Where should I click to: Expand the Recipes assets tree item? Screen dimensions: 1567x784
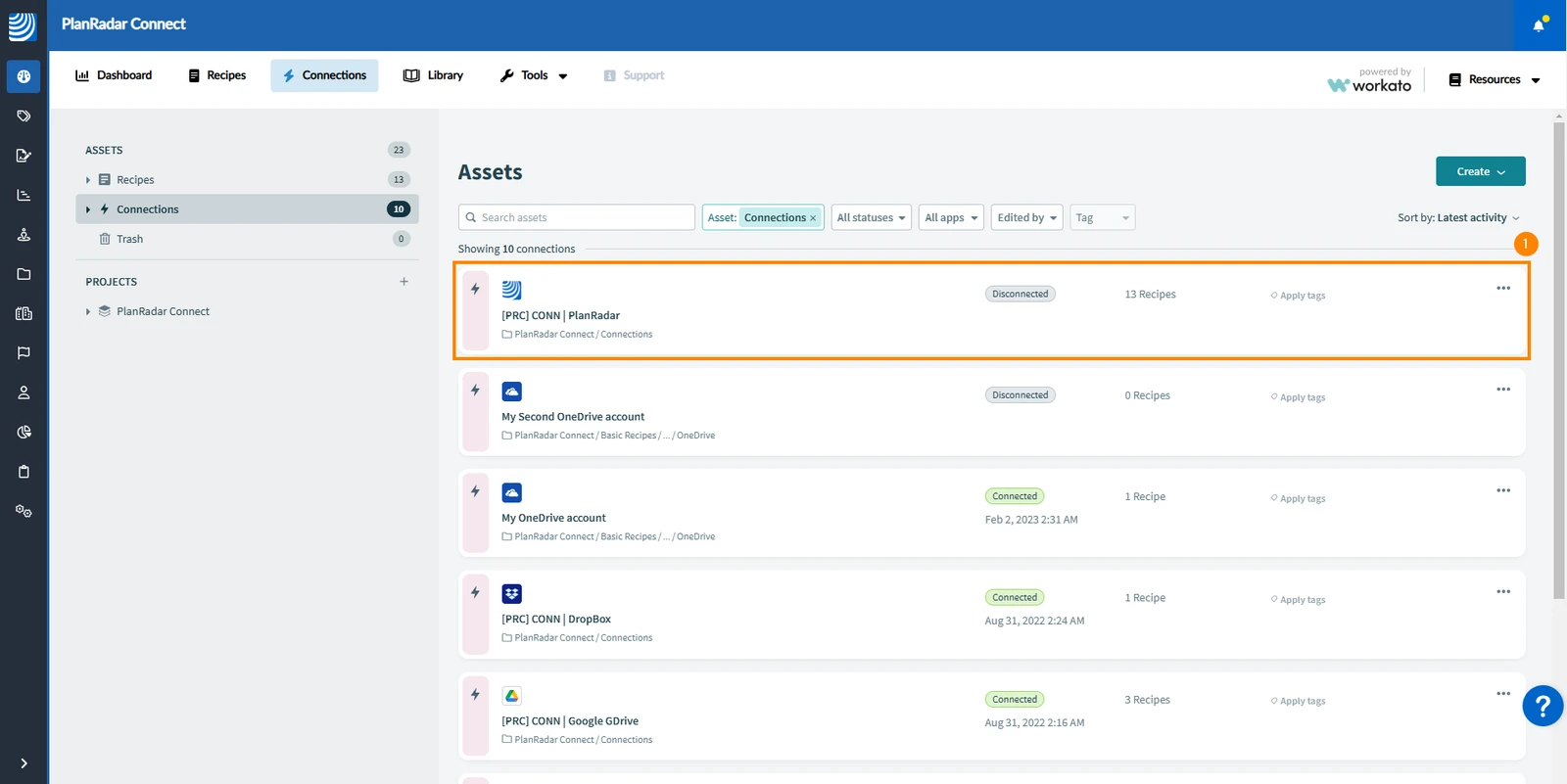[x=88, y=180]
